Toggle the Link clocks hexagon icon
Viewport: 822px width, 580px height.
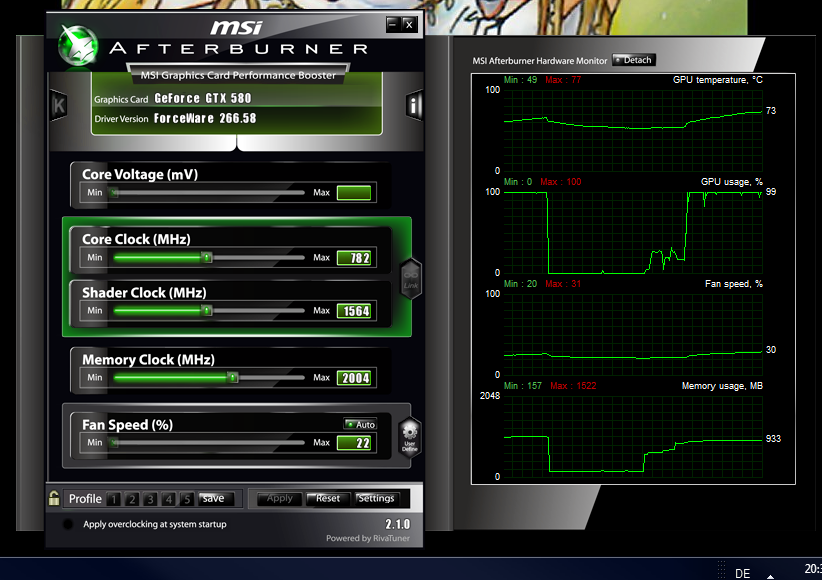point(411,279)
